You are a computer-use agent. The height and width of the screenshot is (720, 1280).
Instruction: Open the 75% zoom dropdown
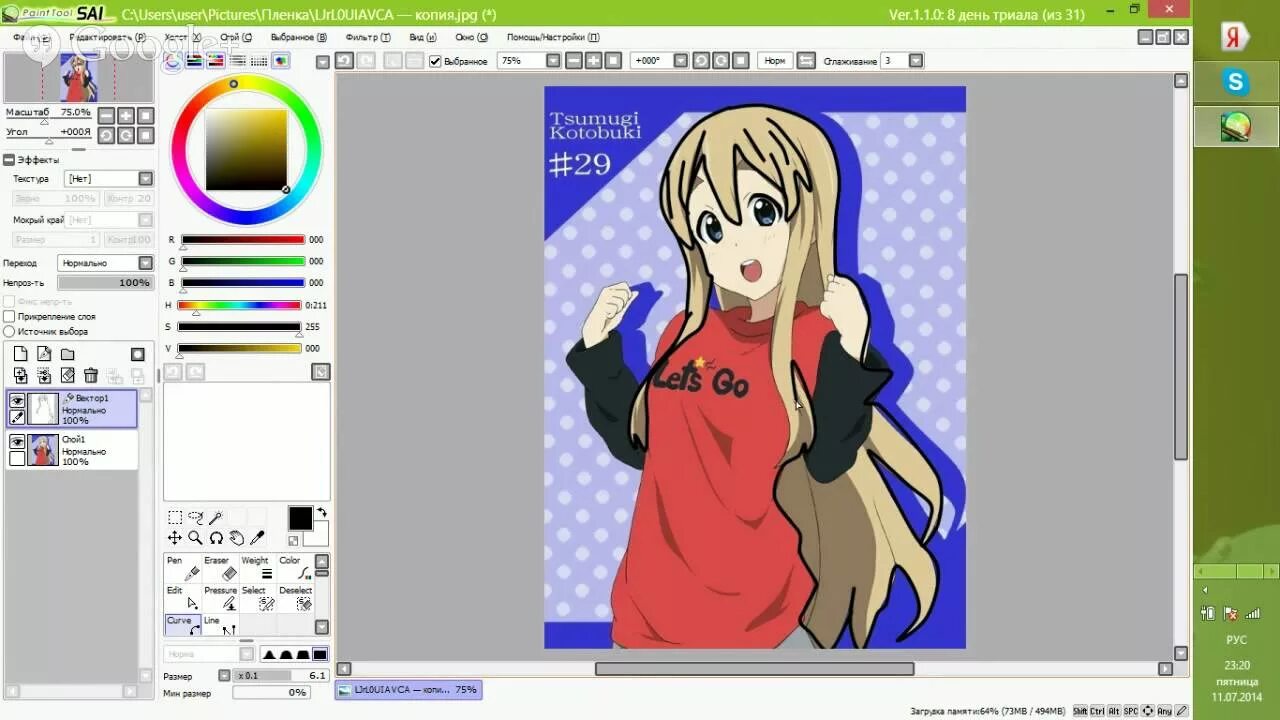coord(553,61)
